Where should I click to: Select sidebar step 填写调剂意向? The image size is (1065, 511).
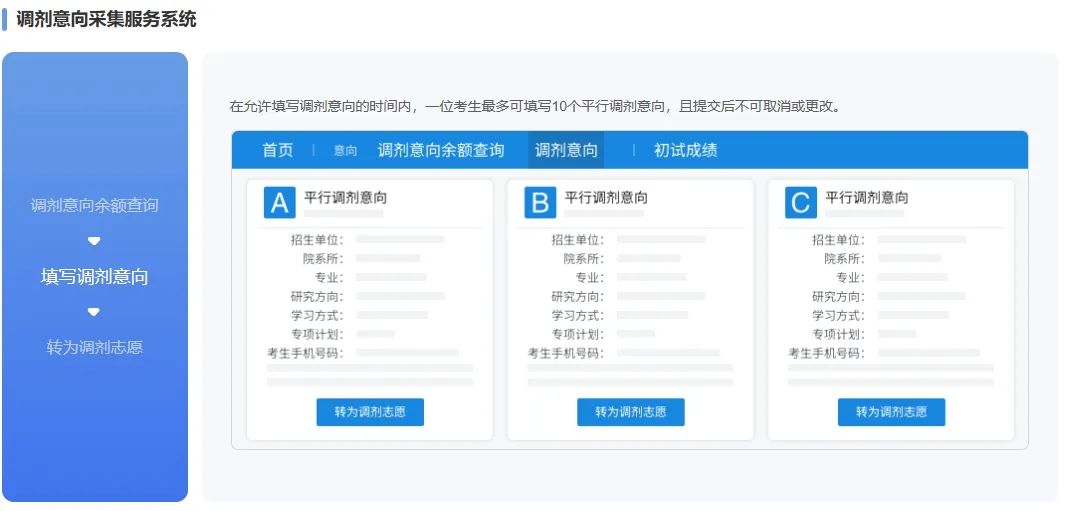[x=94, y=277]
